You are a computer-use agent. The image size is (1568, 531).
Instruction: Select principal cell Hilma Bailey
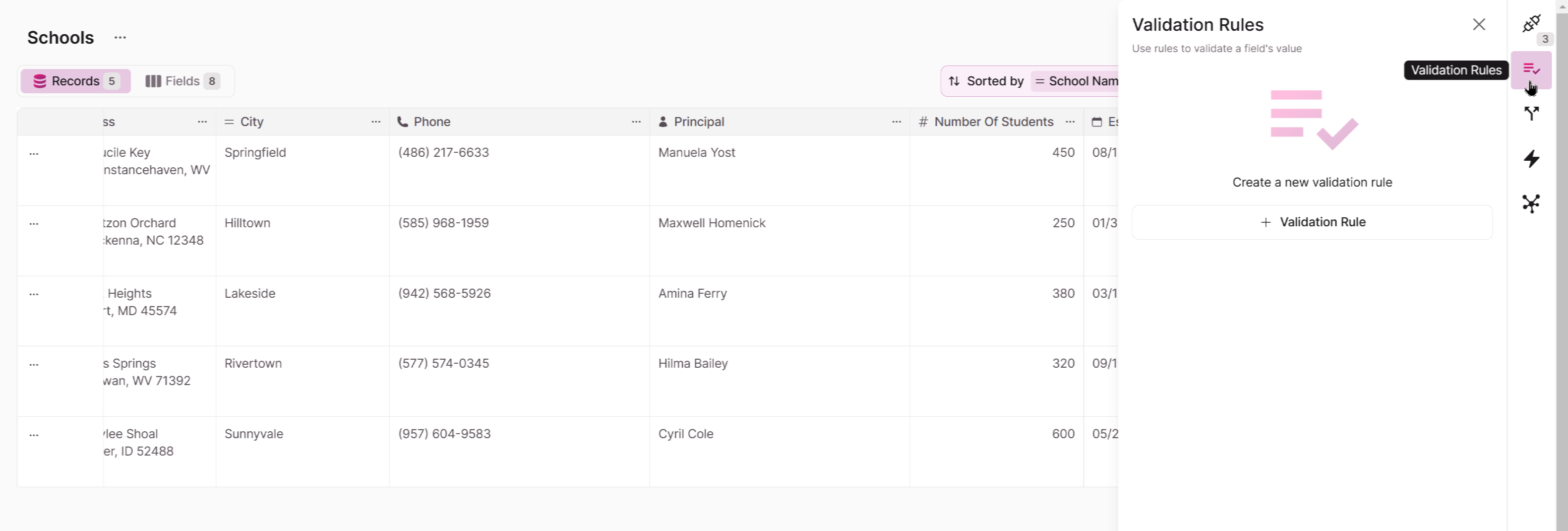tap(780, 381)
